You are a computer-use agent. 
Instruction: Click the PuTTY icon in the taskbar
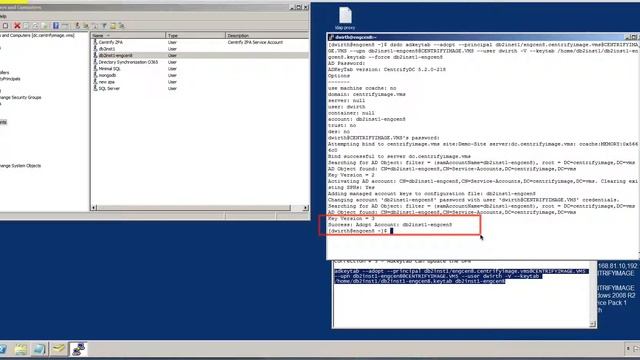click(x=78, y=349)
